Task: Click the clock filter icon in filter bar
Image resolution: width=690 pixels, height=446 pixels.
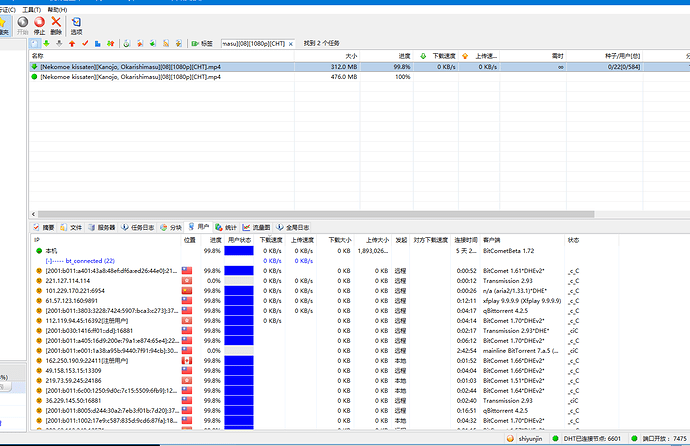Action: click(x=127, y=43)
